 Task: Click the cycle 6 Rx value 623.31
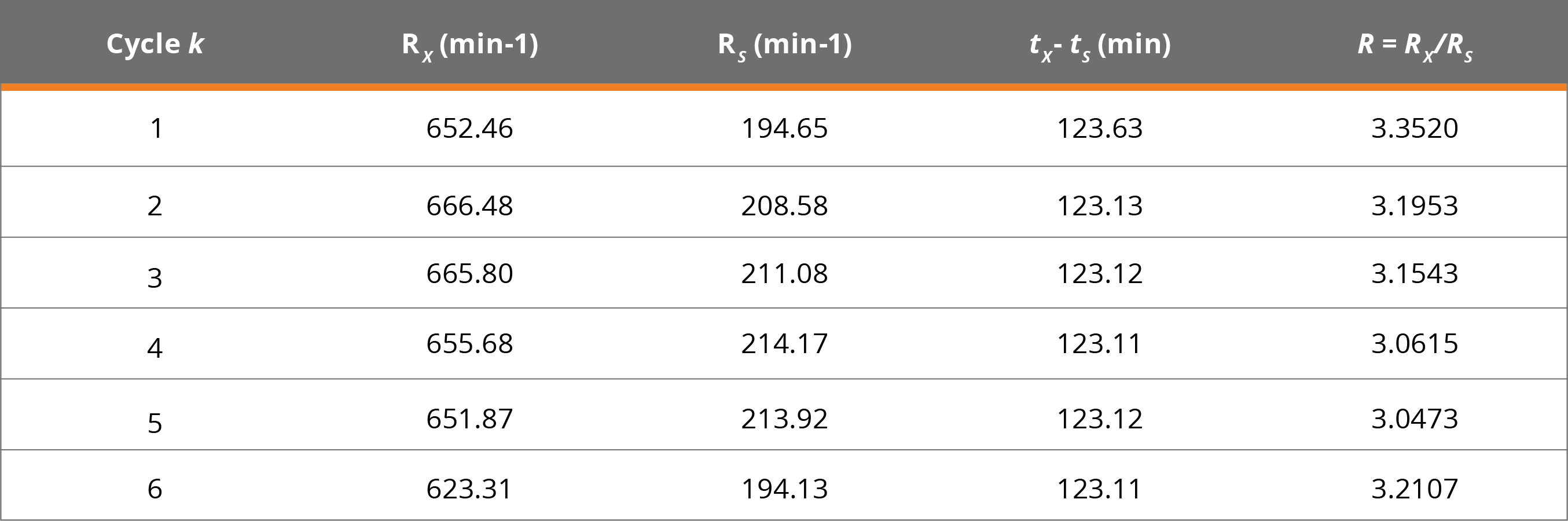[469, 489]
